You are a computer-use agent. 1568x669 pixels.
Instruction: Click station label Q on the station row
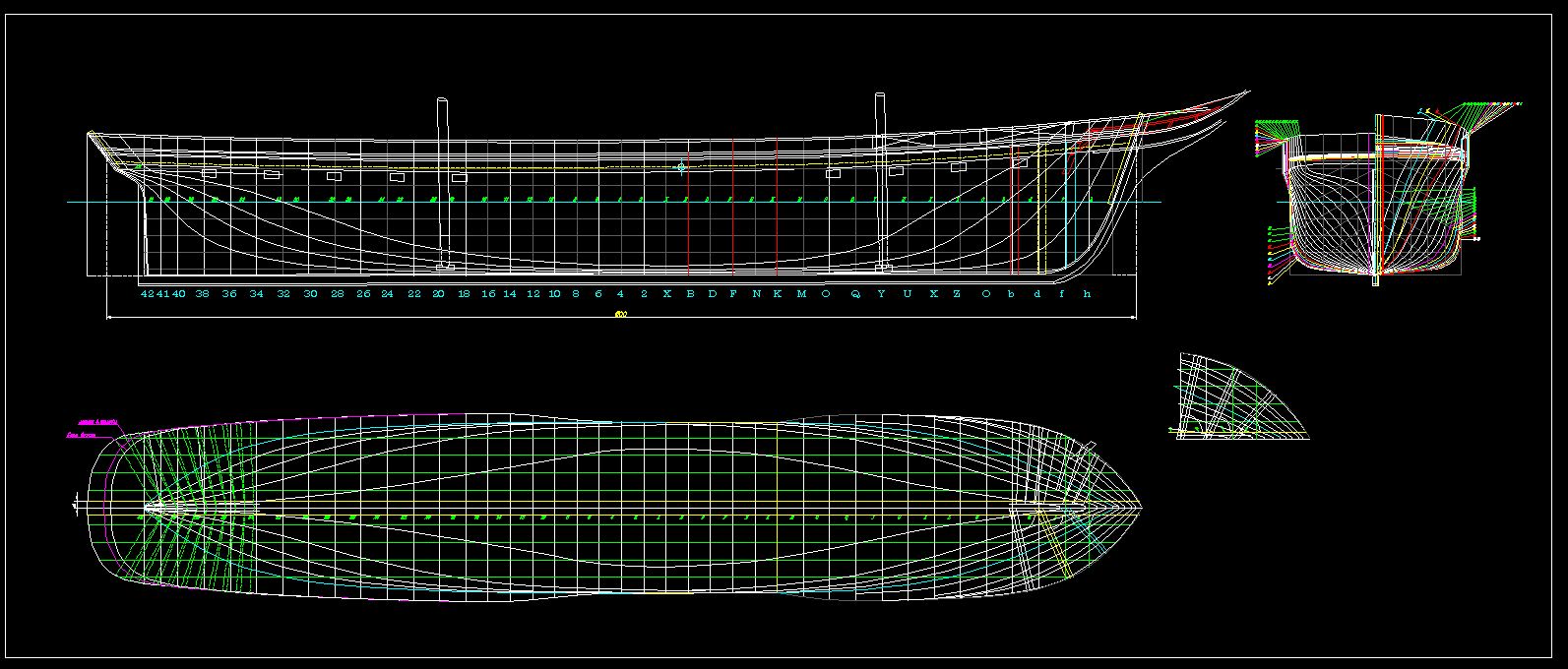[x=855, y=293]
